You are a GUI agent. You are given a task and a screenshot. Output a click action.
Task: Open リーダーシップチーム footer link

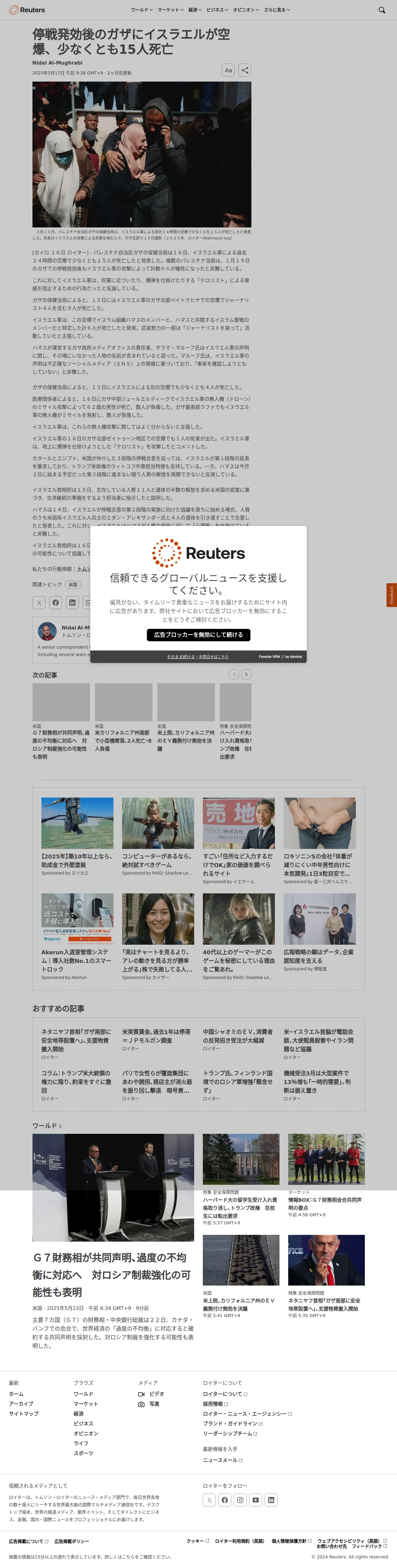point(230,1434)
